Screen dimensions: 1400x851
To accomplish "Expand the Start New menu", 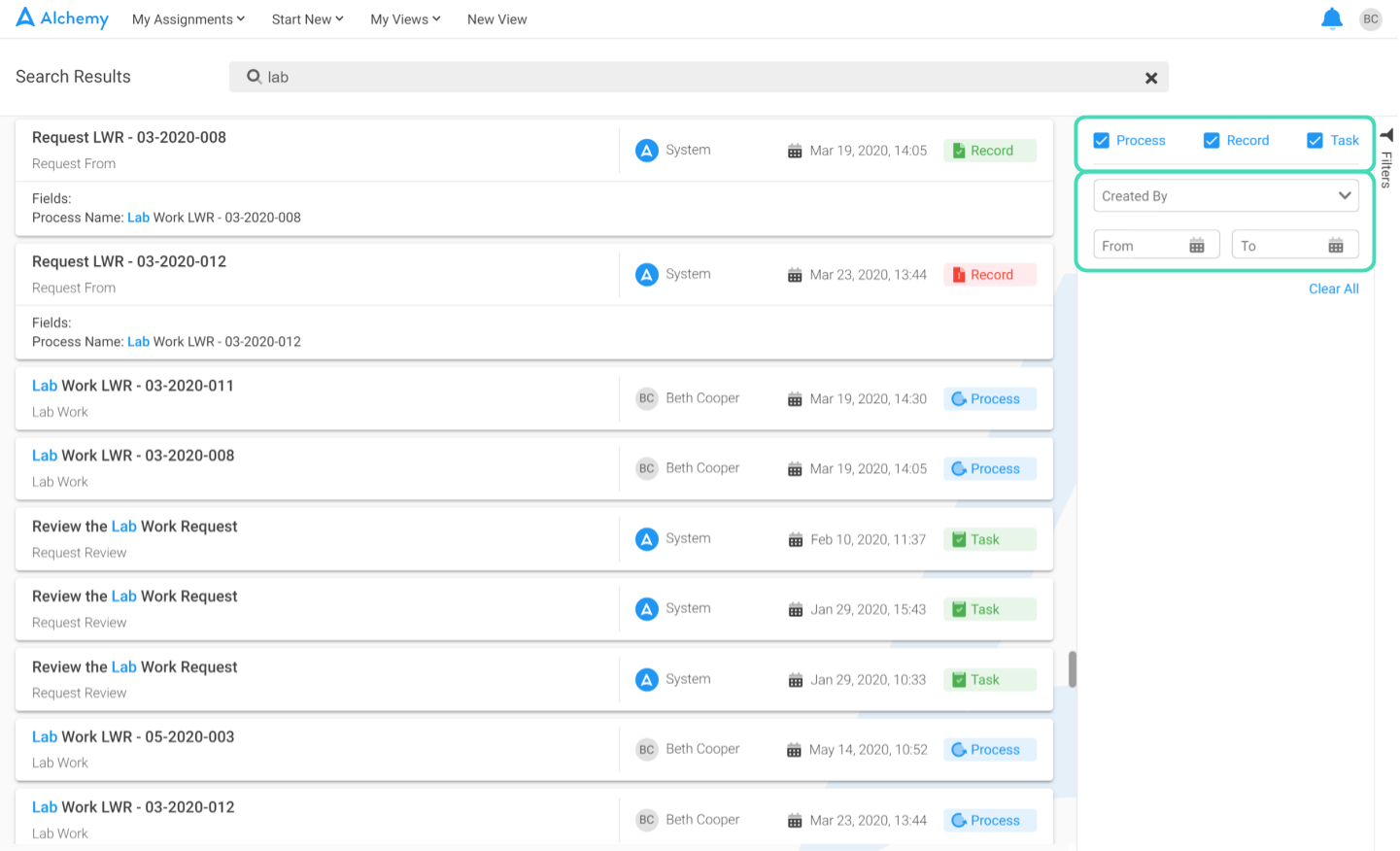I will 308,19.
